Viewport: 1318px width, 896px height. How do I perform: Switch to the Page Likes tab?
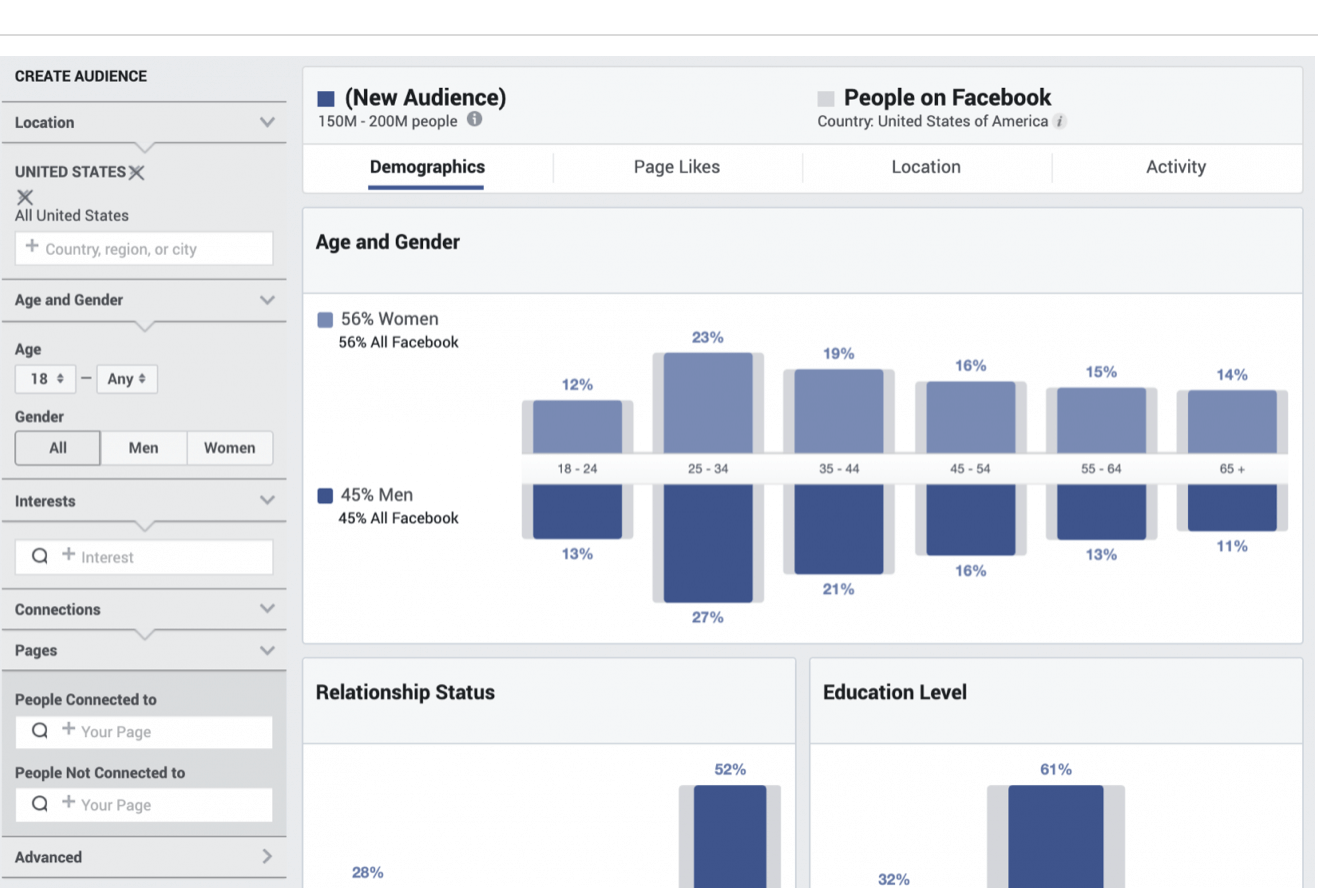pos(676,167)
